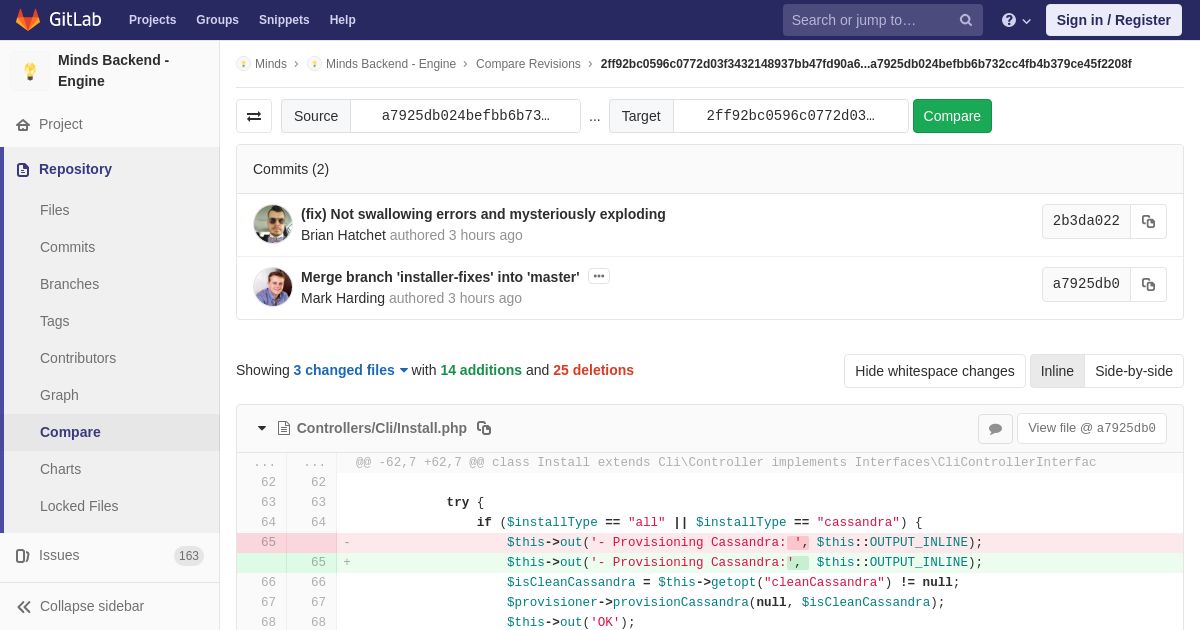Screen dimensions: 1200x630
Task: Collapse the Controllers/Cli/Install.php diff
Action: coord(262,428)
